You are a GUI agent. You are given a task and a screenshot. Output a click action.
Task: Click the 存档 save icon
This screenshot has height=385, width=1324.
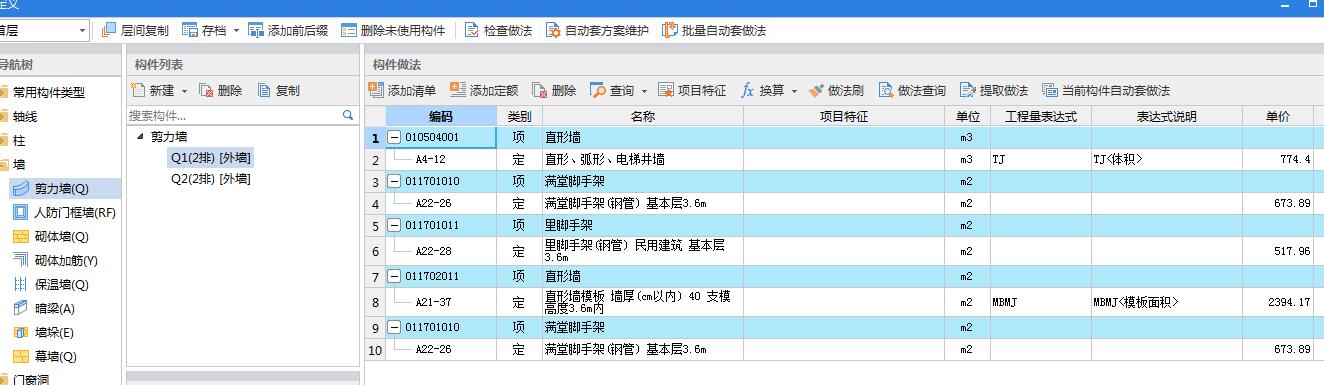pos(191,31)
